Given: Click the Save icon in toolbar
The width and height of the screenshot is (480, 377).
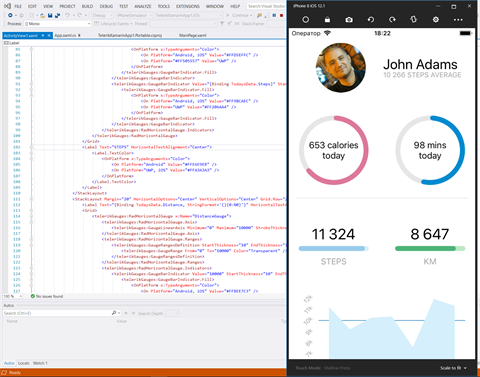Looking at the screenshot, I should [50, 15].
